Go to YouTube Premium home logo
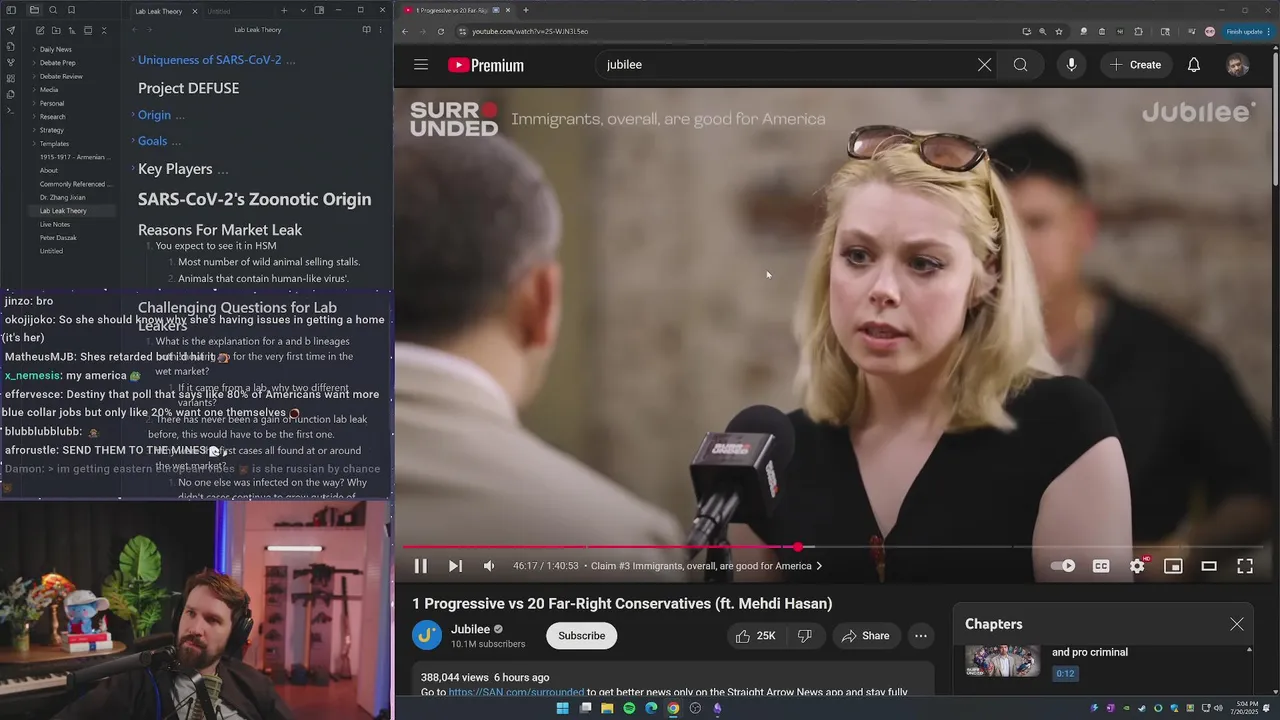 (486, 65)
